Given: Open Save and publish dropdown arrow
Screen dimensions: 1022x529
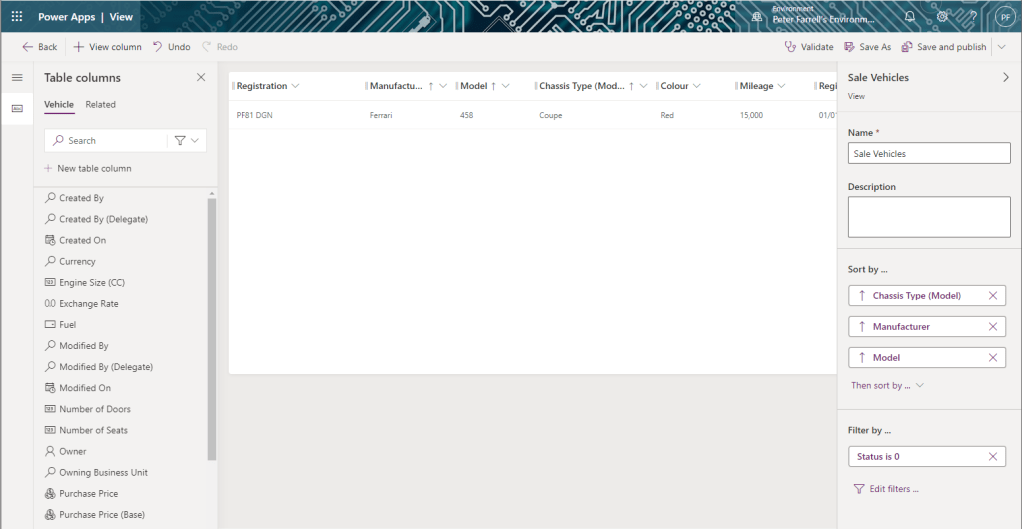Looking at the screenshot, I should click(x=1002, y=47).
